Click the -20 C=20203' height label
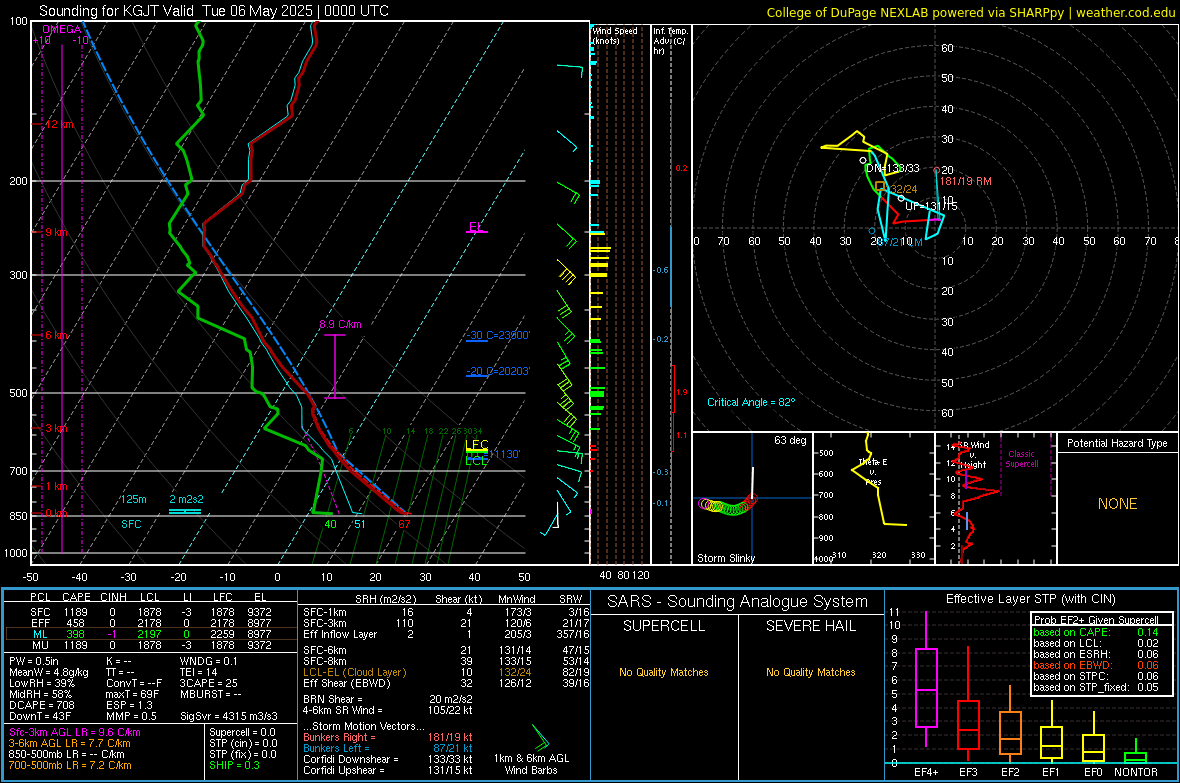Viewport: 1180px width, 783px height. point(498,371)
